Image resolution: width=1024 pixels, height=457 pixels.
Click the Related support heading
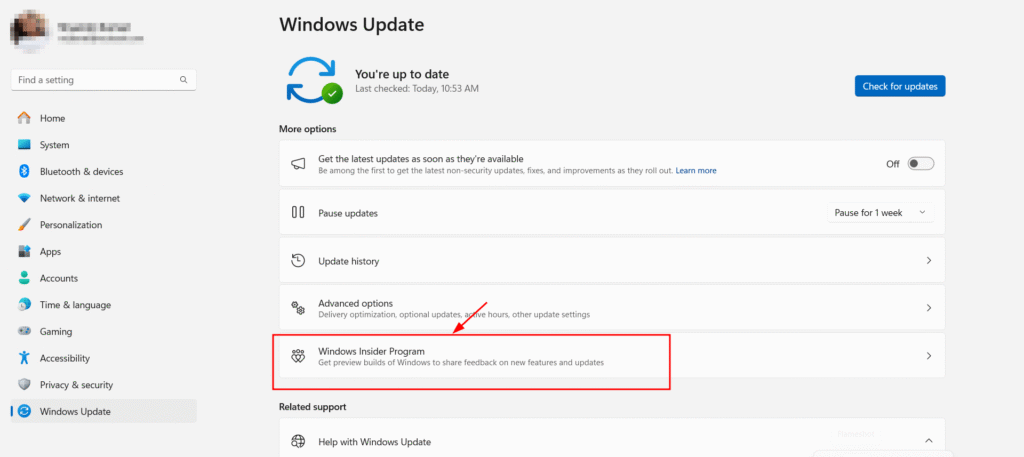313,407
